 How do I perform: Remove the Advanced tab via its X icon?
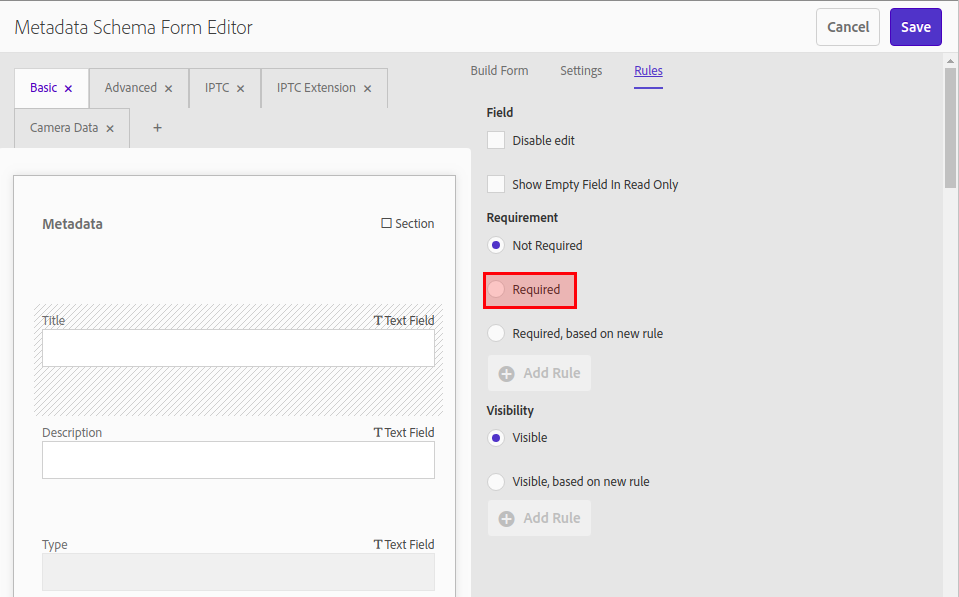pos(166,87)
